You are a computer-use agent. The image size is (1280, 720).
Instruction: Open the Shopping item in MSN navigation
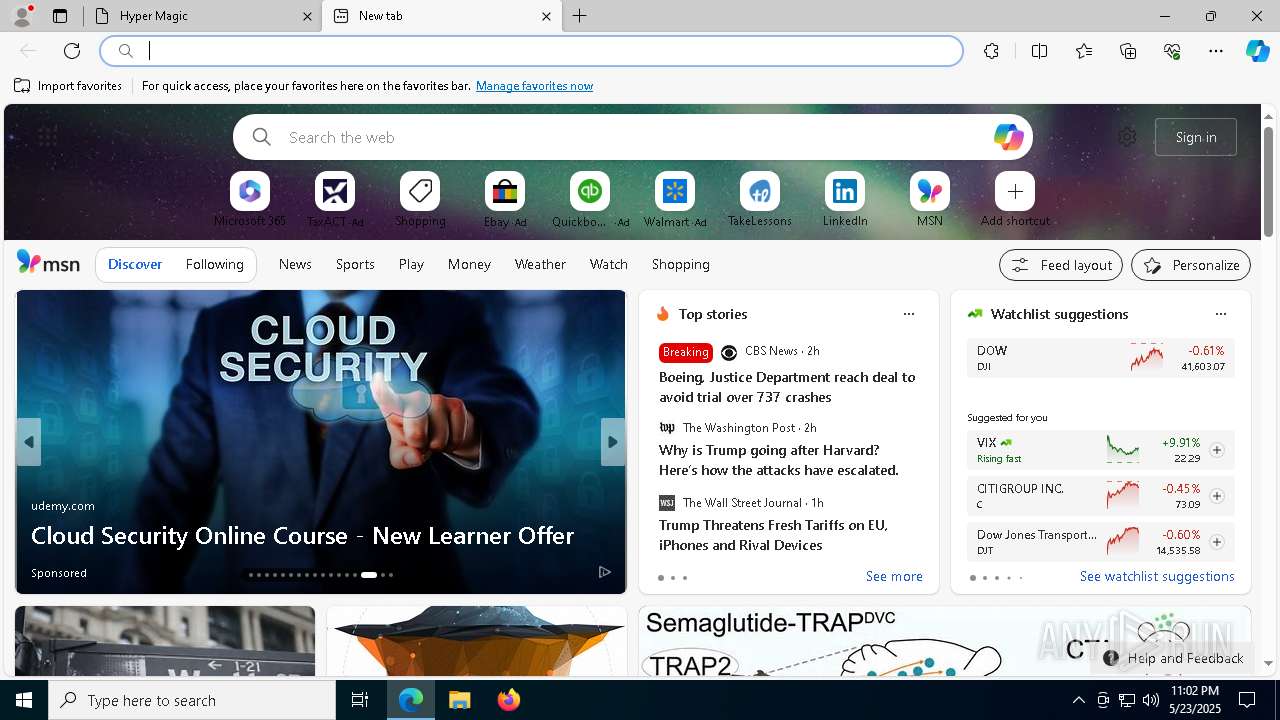681,264
